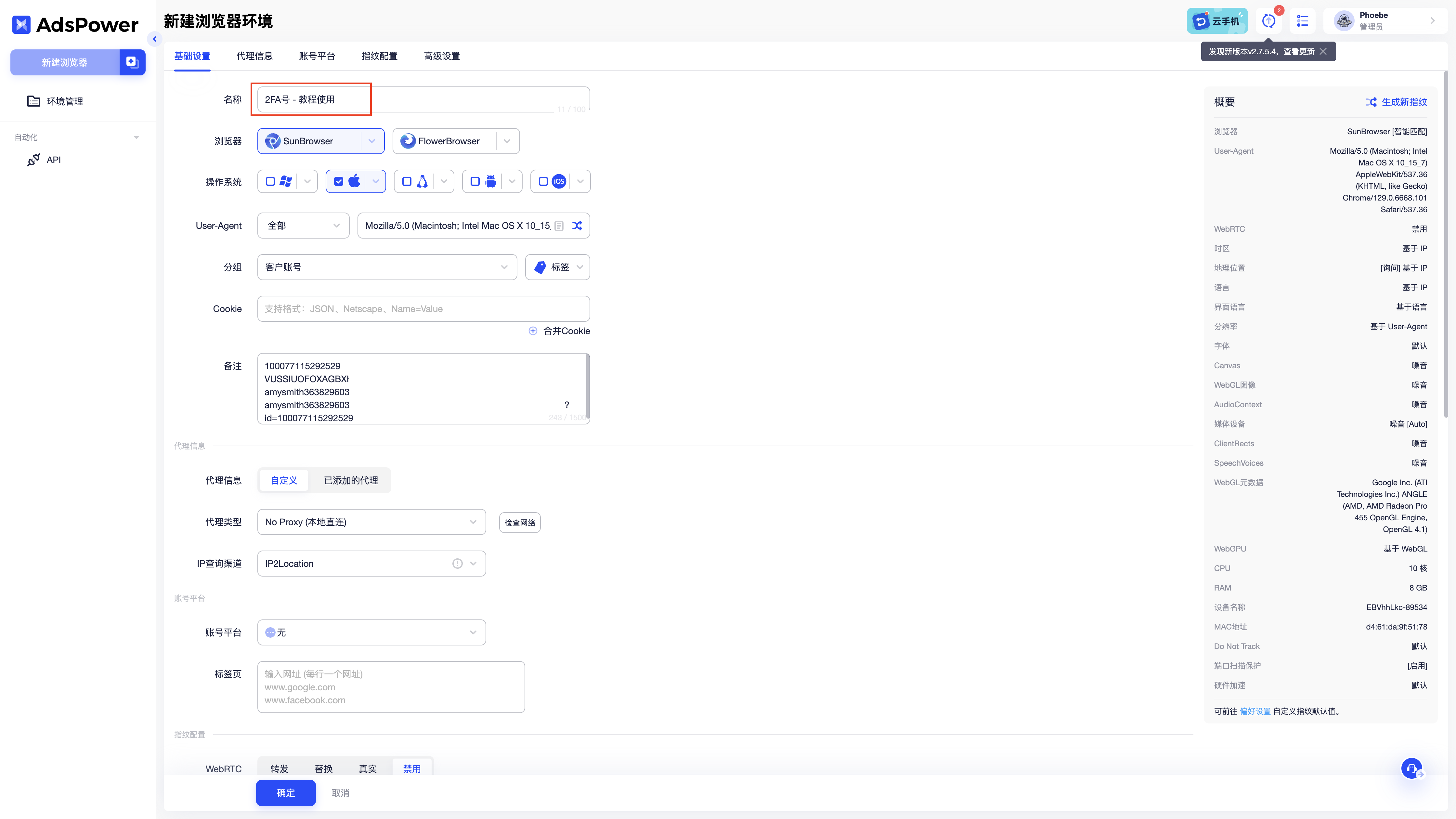Screen dimensions: 1456x819
Task: Click 查看更新 in the version tooltip
Action: pos(1299,51)
